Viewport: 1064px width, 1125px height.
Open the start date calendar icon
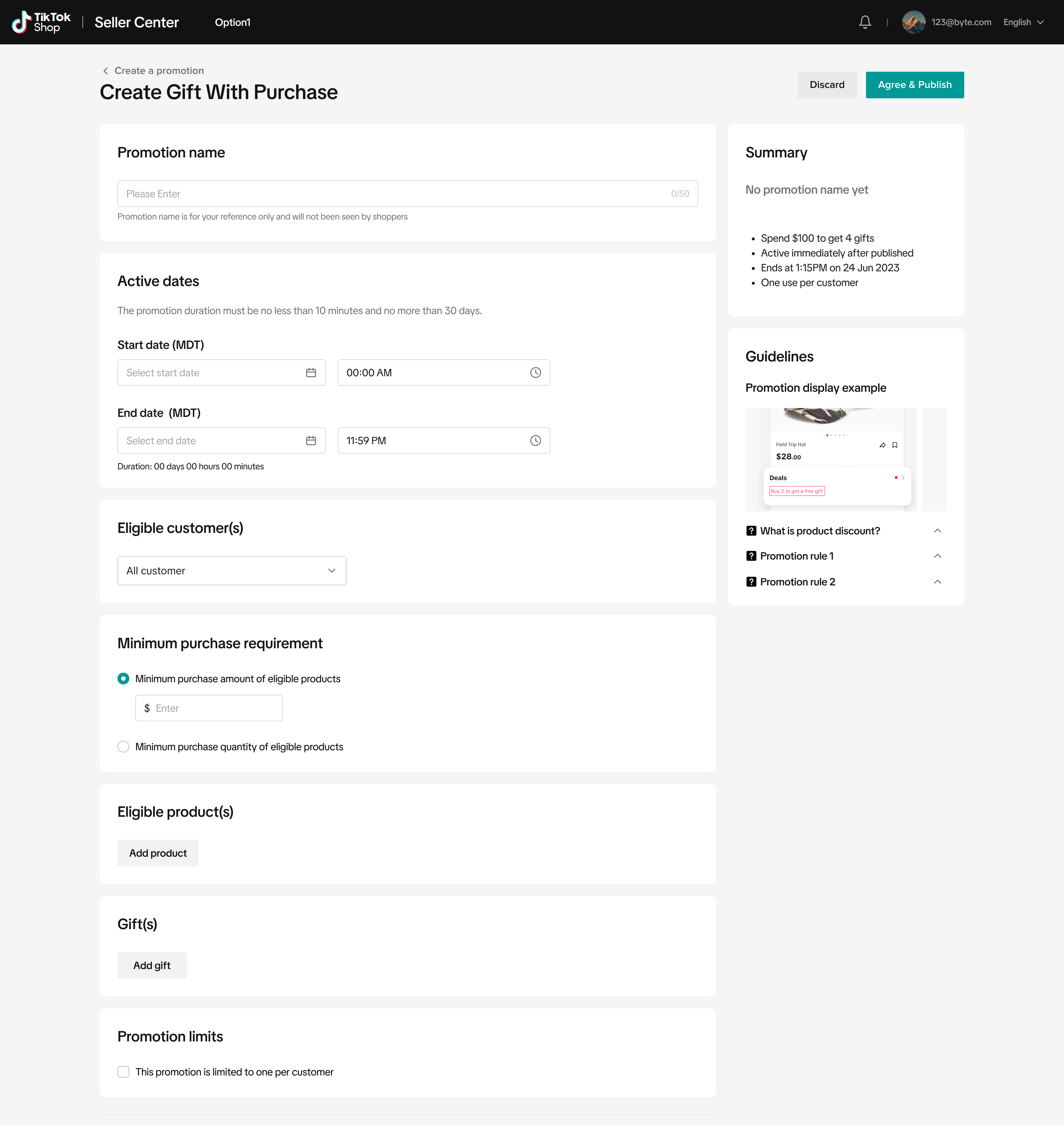coord(311,373)
